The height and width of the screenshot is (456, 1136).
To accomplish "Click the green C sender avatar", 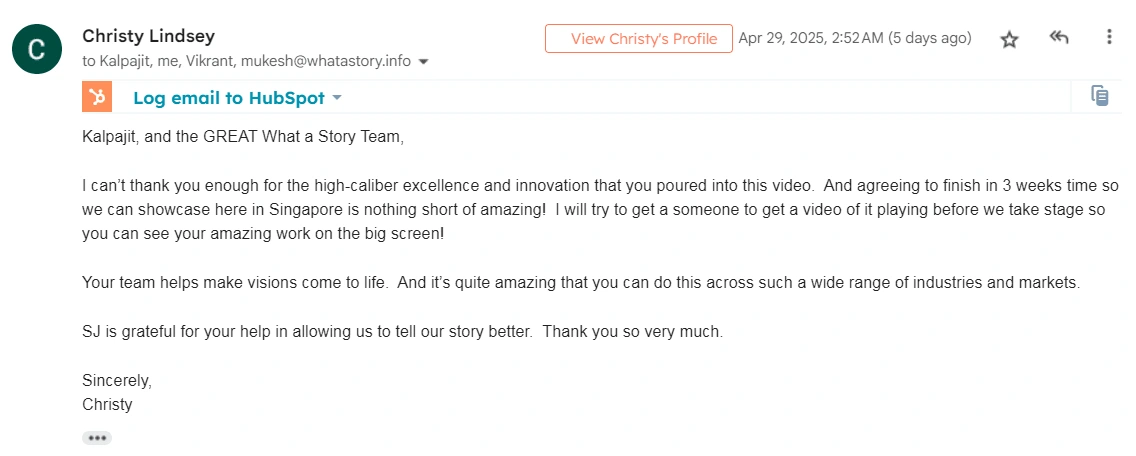I will coord(37,49).
